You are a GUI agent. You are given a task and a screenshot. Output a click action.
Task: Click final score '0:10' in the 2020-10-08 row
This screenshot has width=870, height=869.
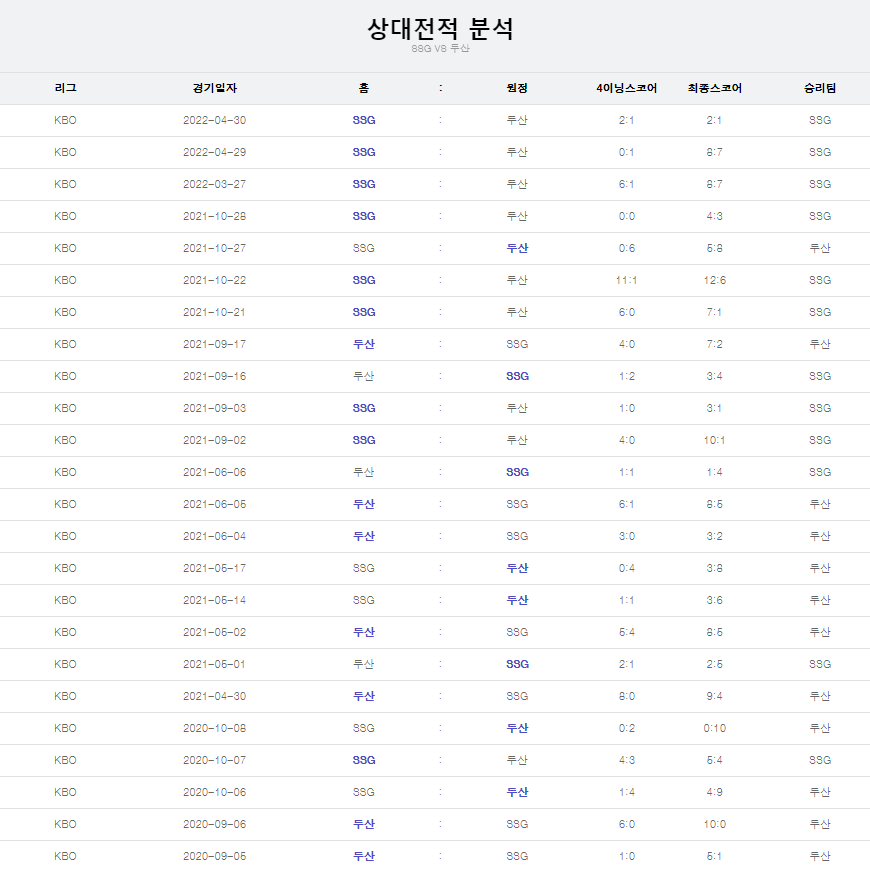click(x=715, y=729)
